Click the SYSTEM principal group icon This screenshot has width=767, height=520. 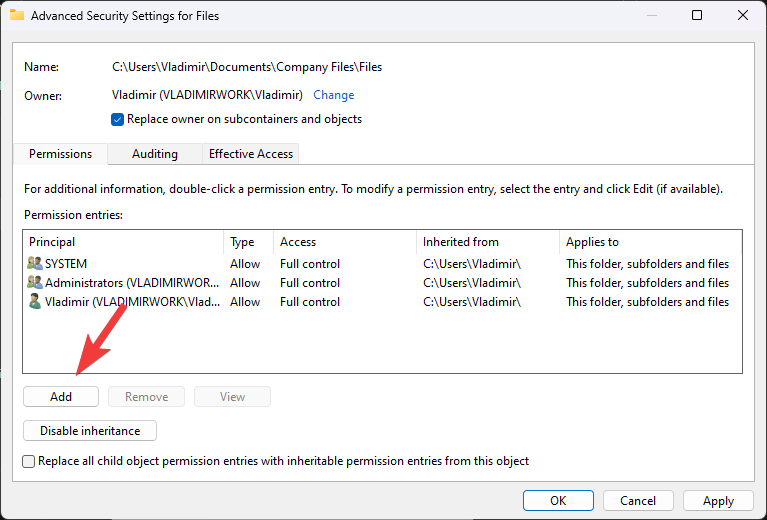click(35, 264)
